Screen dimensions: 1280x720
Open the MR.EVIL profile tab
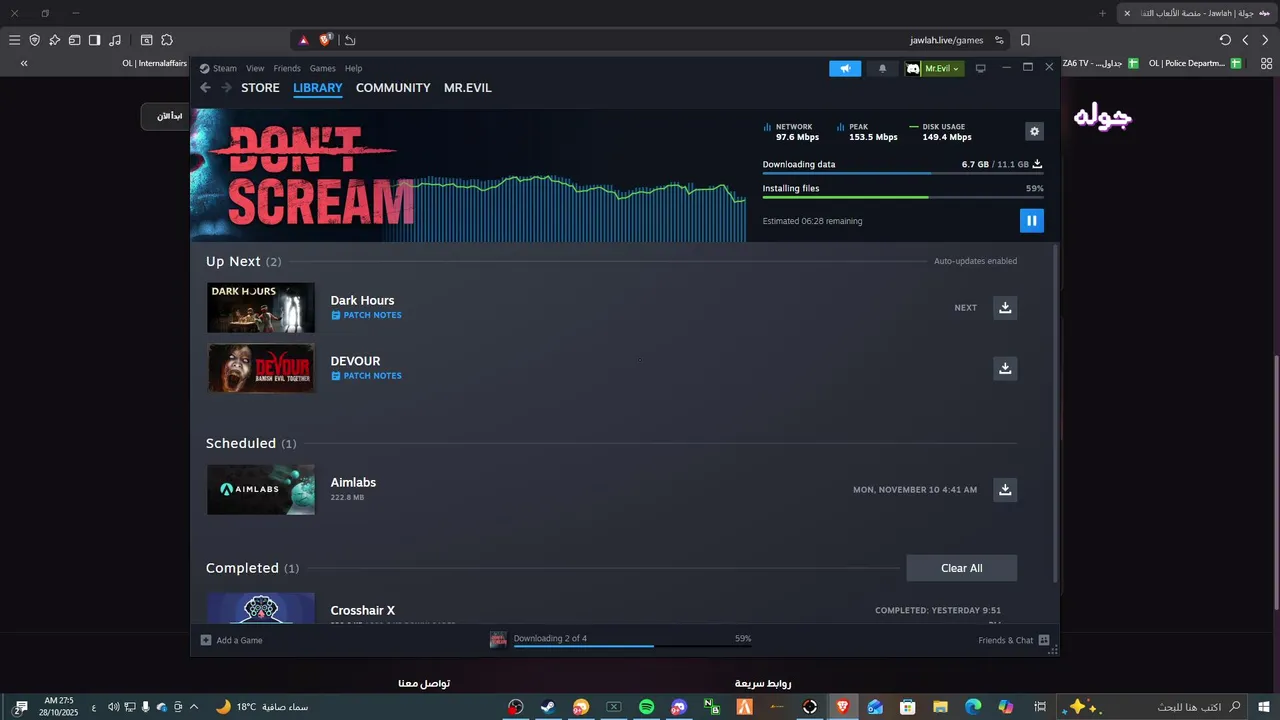467,88
